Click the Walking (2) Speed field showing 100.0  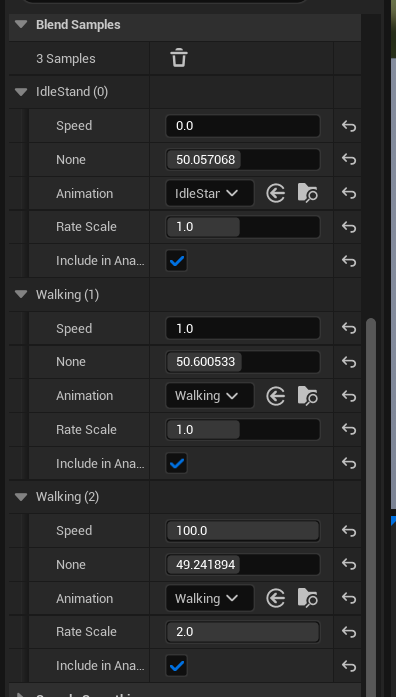coord(243,531)
